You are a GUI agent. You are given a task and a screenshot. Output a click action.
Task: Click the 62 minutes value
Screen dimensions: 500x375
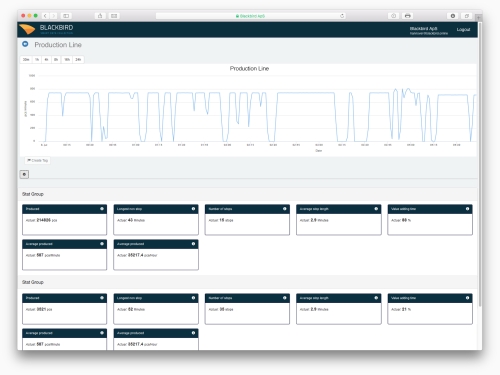point(136,309)
